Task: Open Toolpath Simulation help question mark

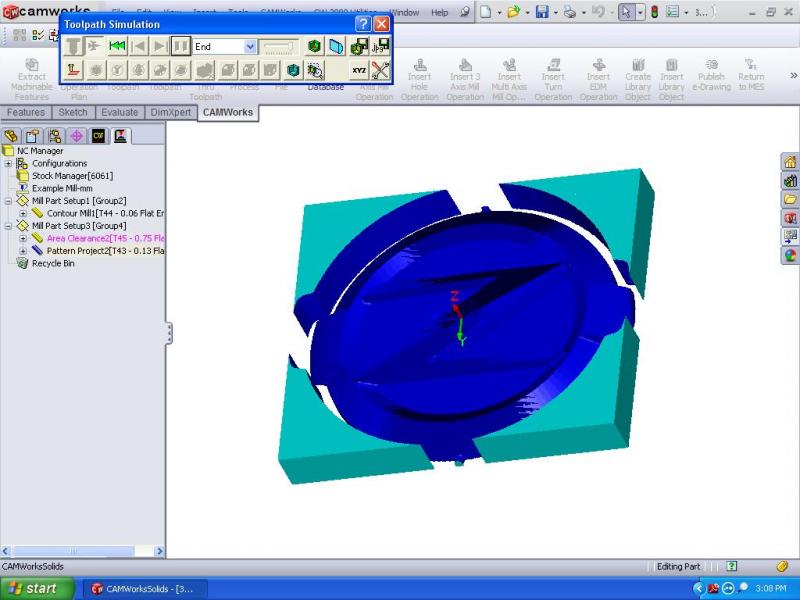Action: (x=363, y=23)
